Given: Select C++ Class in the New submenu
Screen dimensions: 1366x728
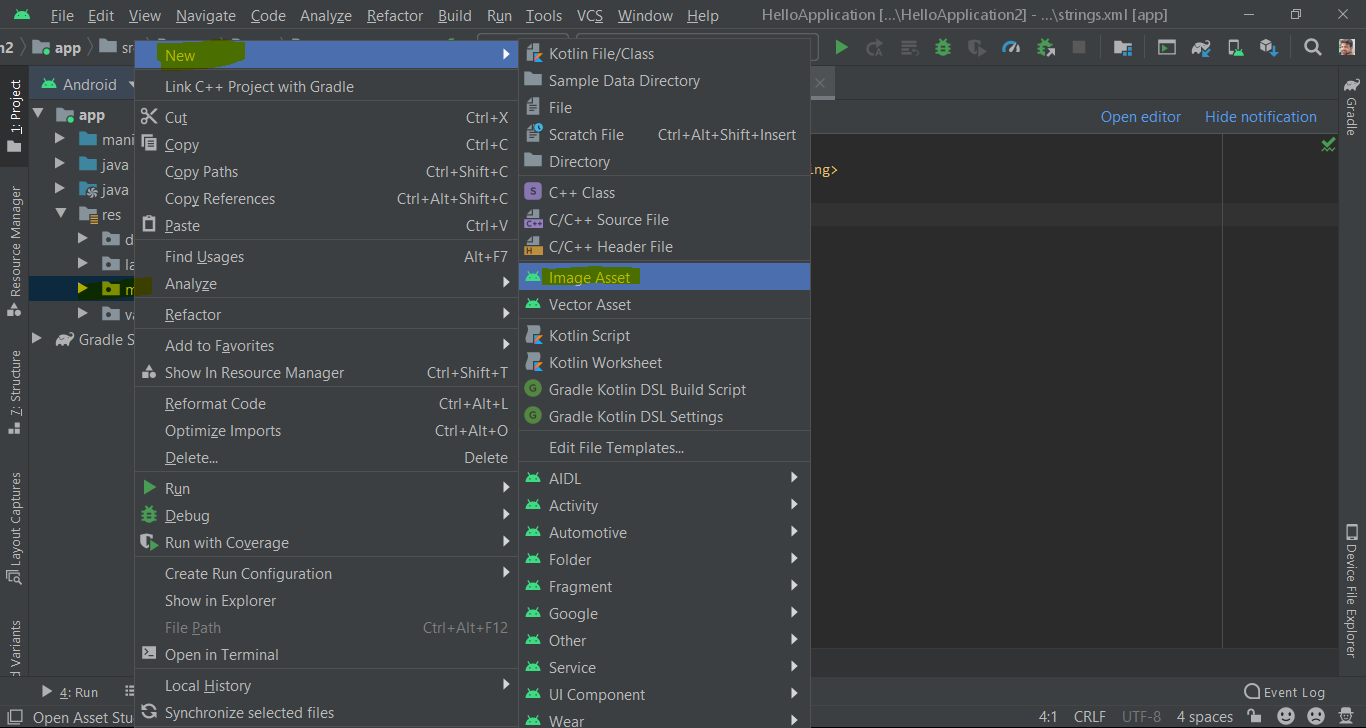Looking at the screenshot, I should [x=664, y=192].
